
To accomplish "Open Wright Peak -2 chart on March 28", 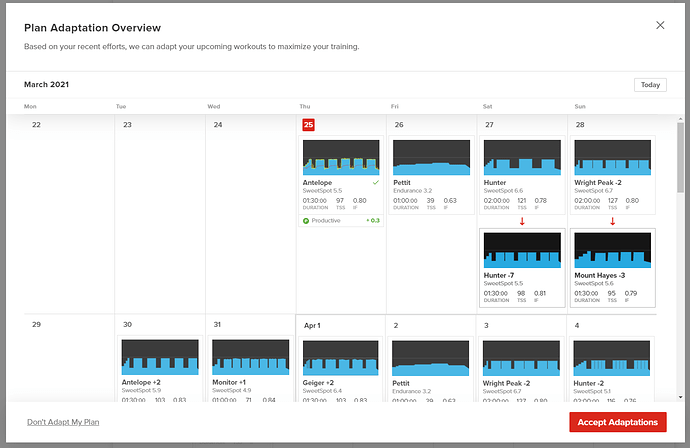I will pyautogui.click(x=613, y=158).
